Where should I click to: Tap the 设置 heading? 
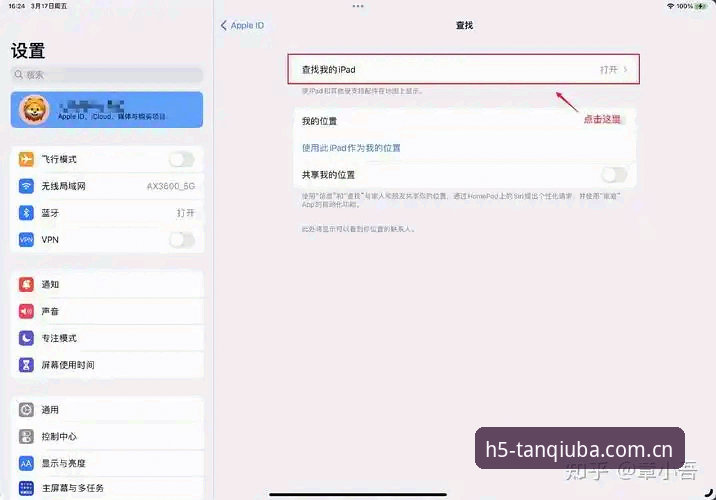pyautogui.click(x=28, y=51)
